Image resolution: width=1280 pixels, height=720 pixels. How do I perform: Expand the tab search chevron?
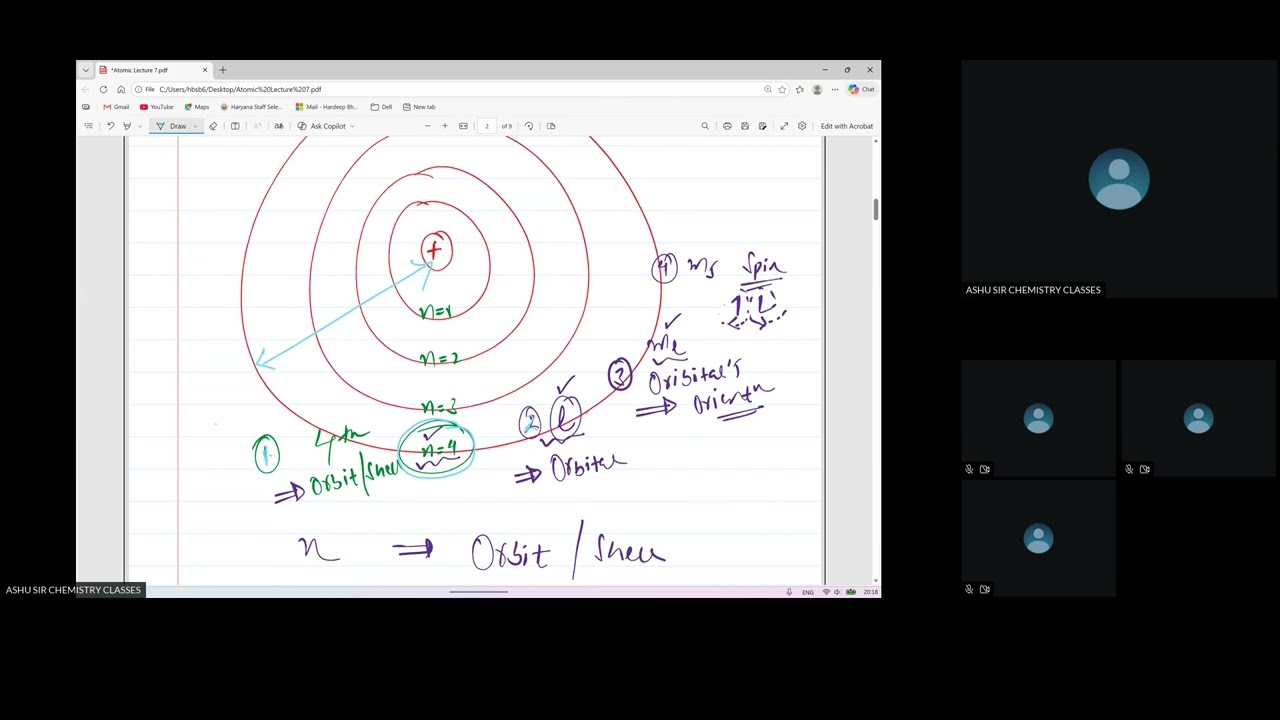(86, 70)
